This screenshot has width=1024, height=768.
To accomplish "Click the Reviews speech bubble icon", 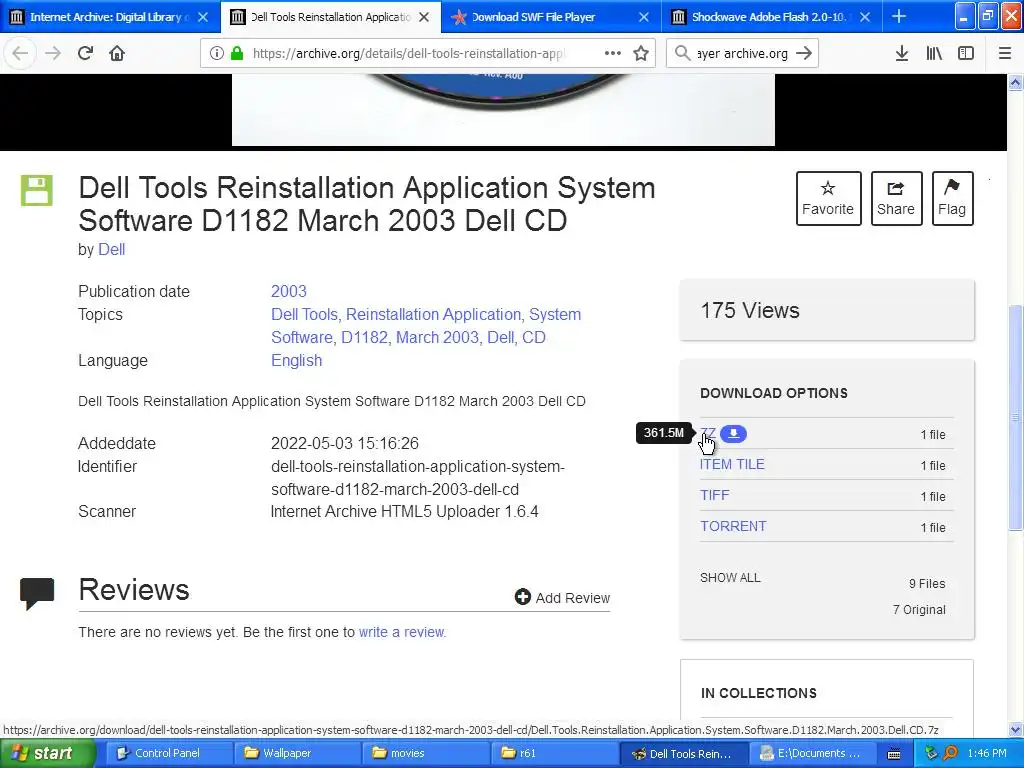I will coord(37,593).
